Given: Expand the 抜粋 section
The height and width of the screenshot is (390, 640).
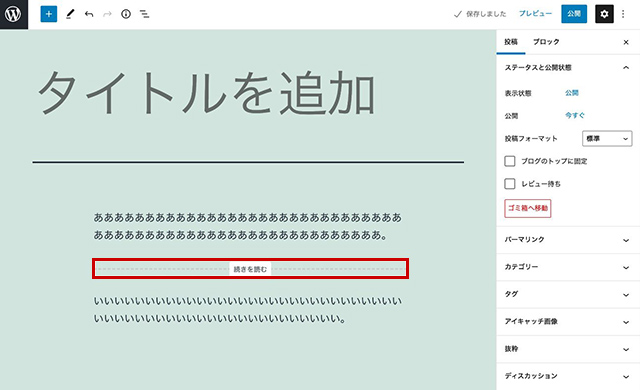Looking at the screenshot, I should [x=568, y=349].
